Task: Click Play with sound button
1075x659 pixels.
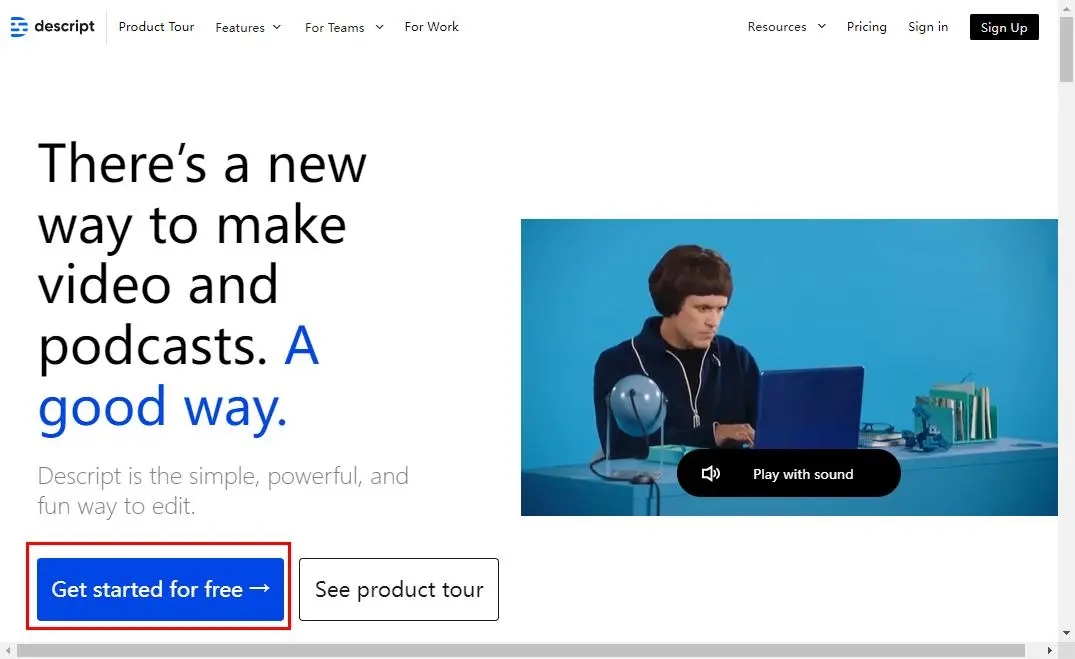Action: (x=788, y=473)
